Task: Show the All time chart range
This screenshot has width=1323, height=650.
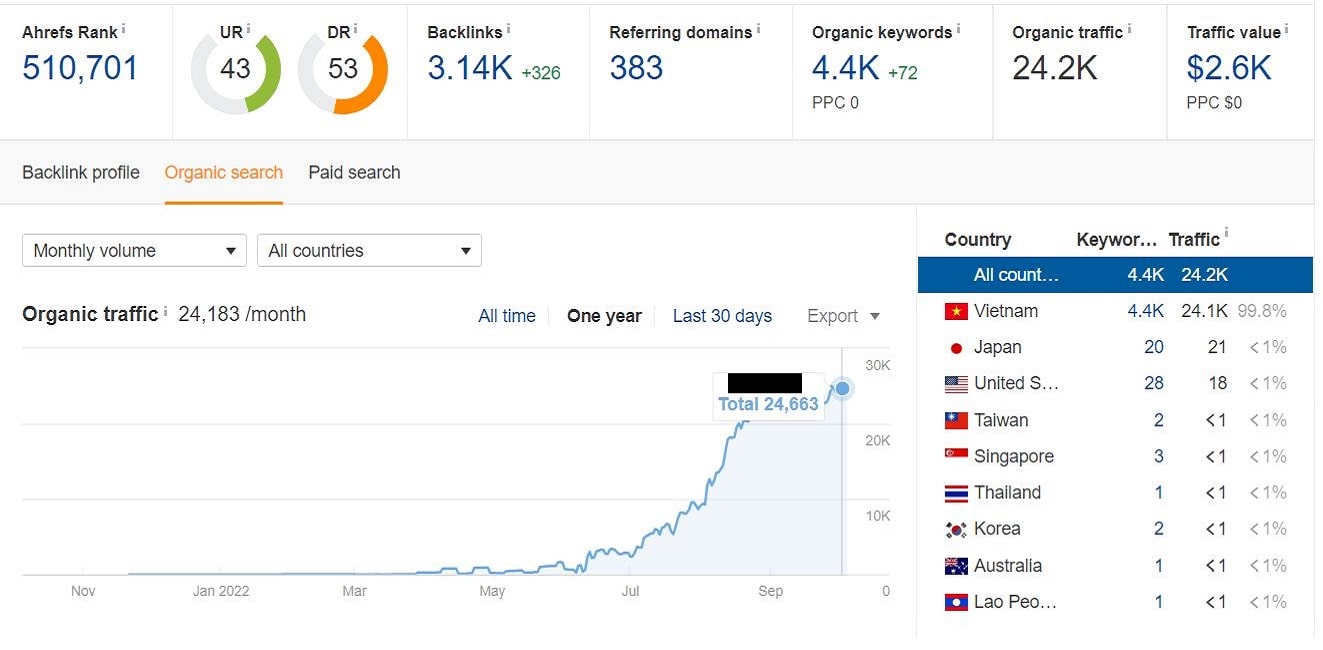Action: [507, 316]
